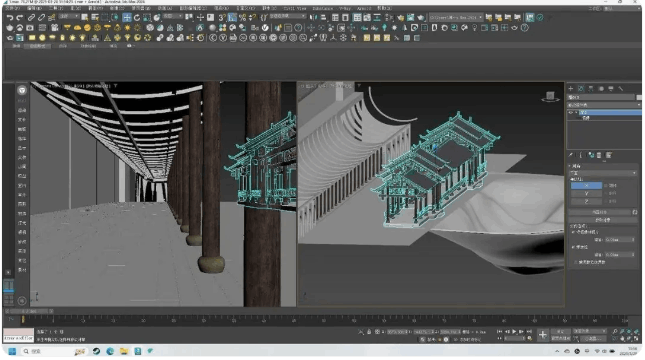Click the object name field in Modify panel
645x360 pixels.
tap(601, 97)
